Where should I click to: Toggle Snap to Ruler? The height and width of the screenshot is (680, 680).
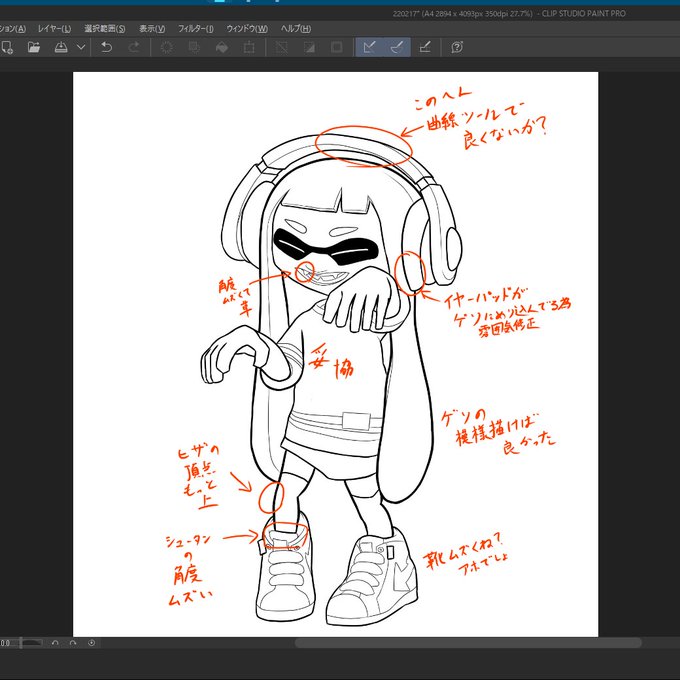[x=369, y=47]
